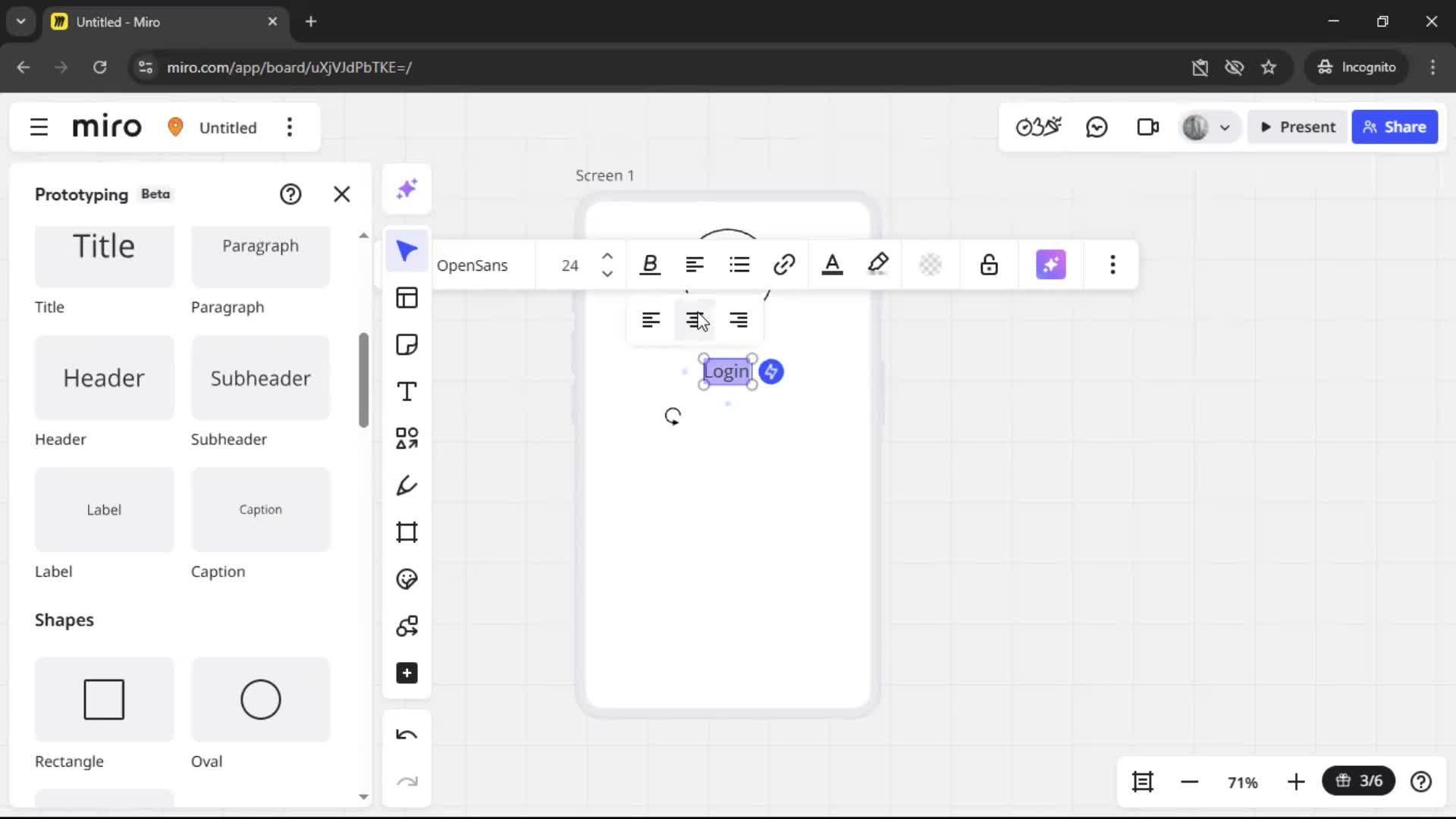This screenshot has height=819, width=1456.
Task: Open the toolbar more options menu
Action: point(1112,265)
